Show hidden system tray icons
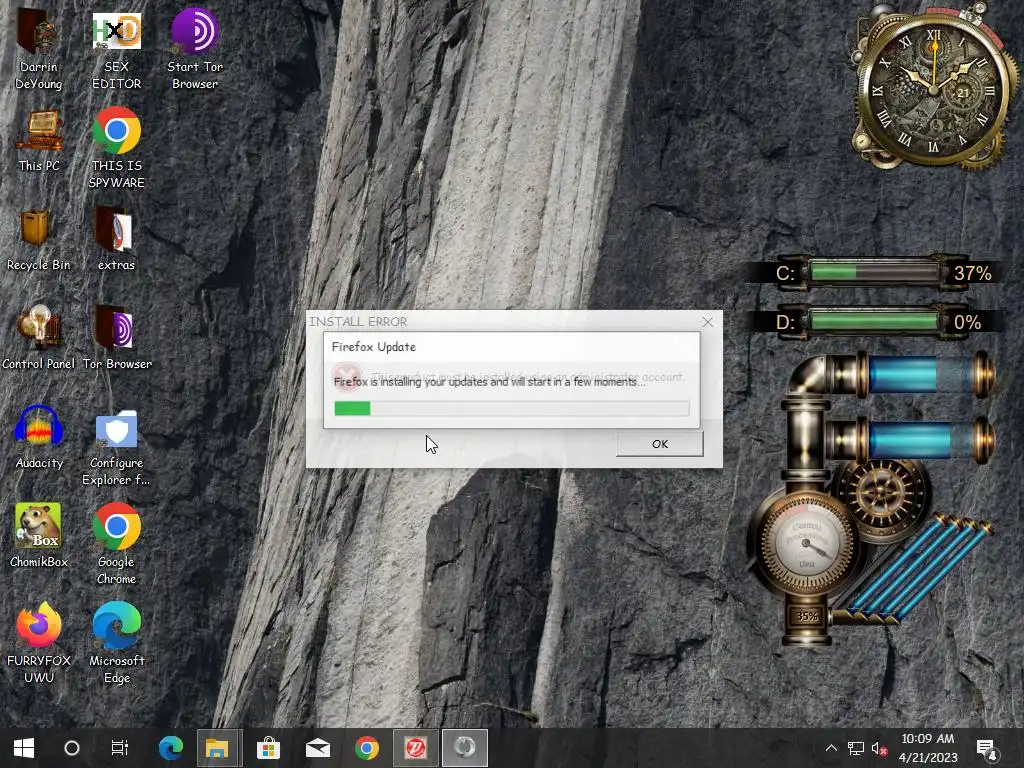Screen dimensions: 1024x768 [831, 748]
